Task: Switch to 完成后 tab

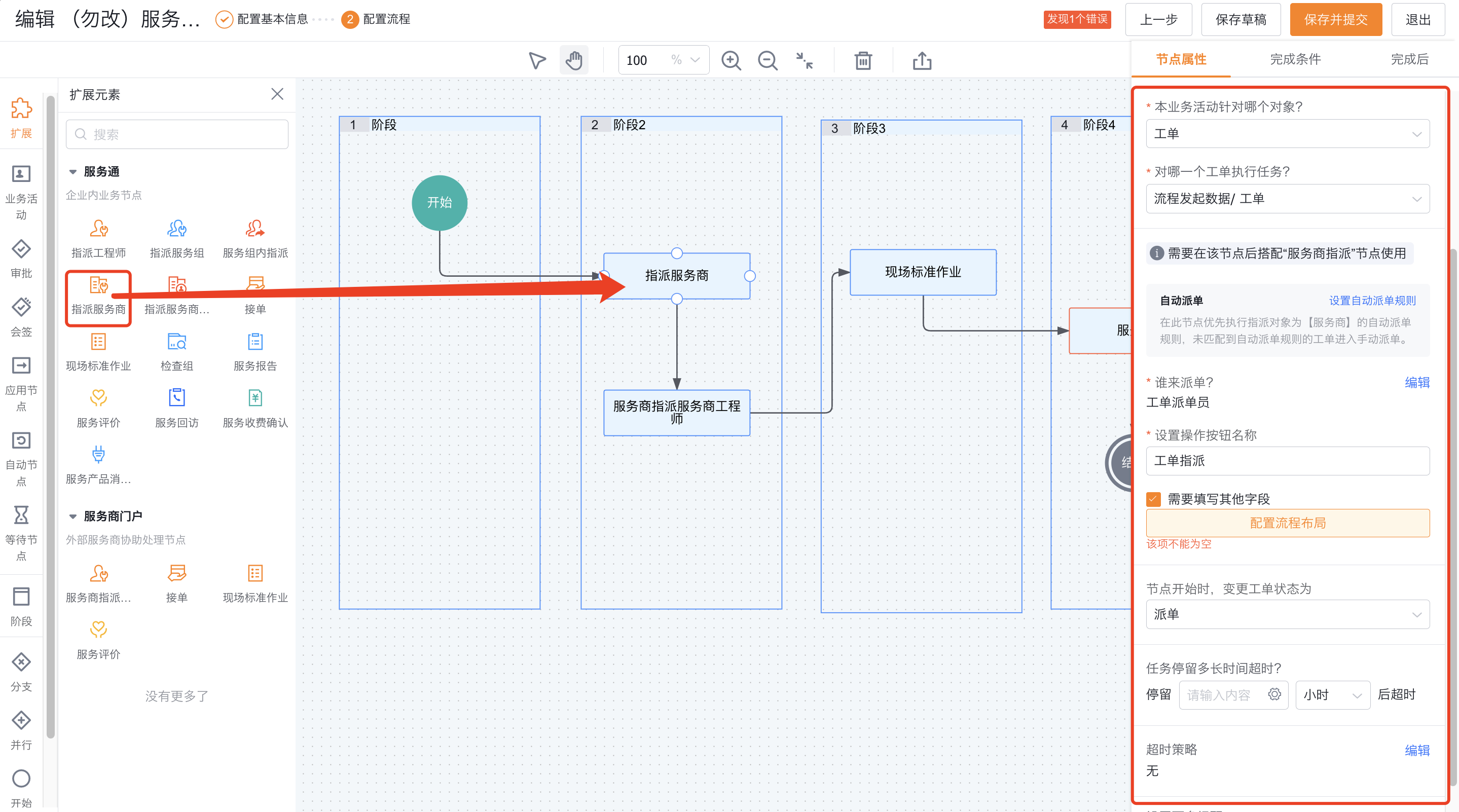Action: tap(1409, 59)
